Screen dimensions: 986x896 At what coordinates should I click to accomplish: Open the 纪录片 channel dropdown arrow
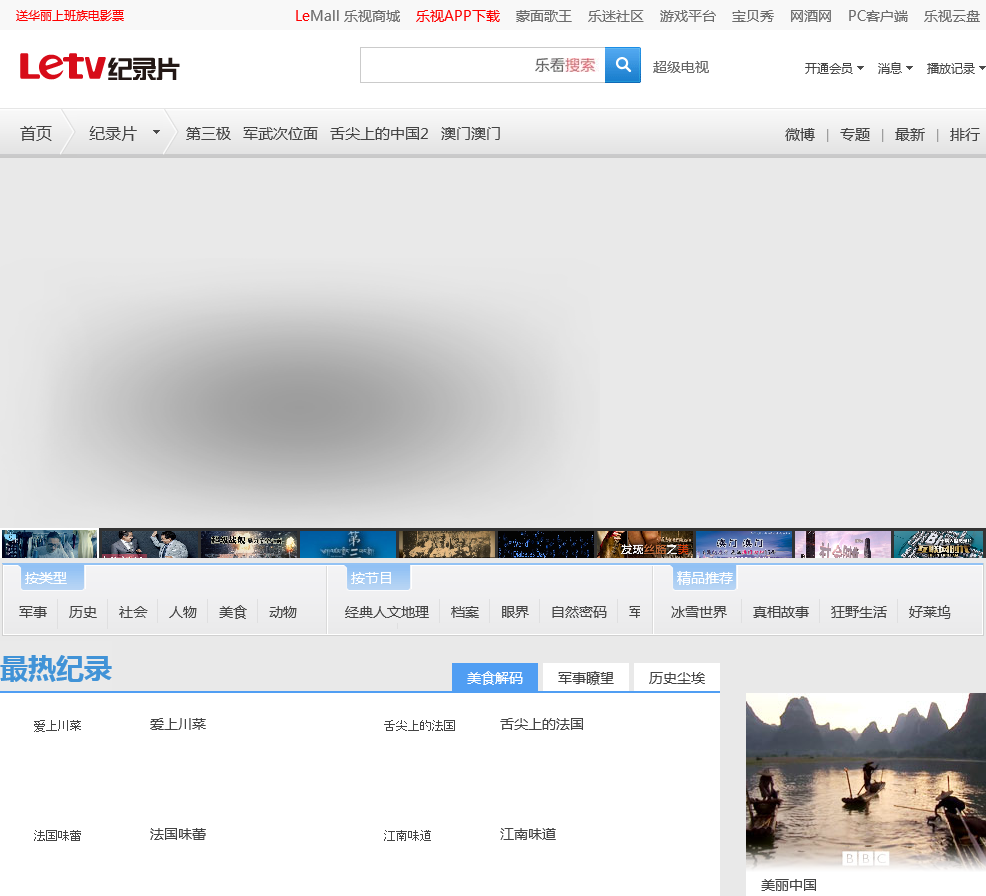pyautogui.click(x=156, y=133)
